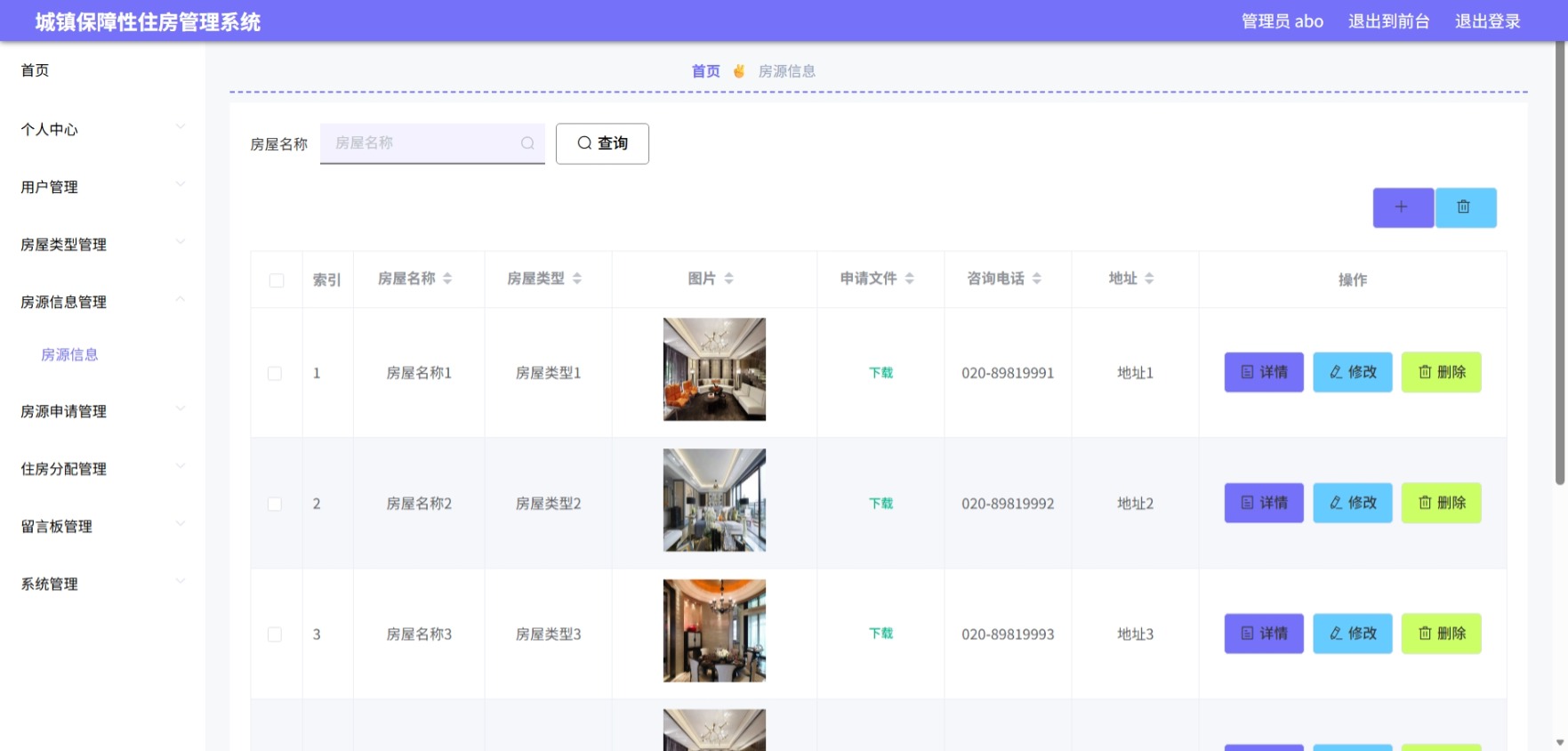Click 修改 for 房屋名称2
The width and height of the screenshot is (1568, 751).
[1353, 503]
